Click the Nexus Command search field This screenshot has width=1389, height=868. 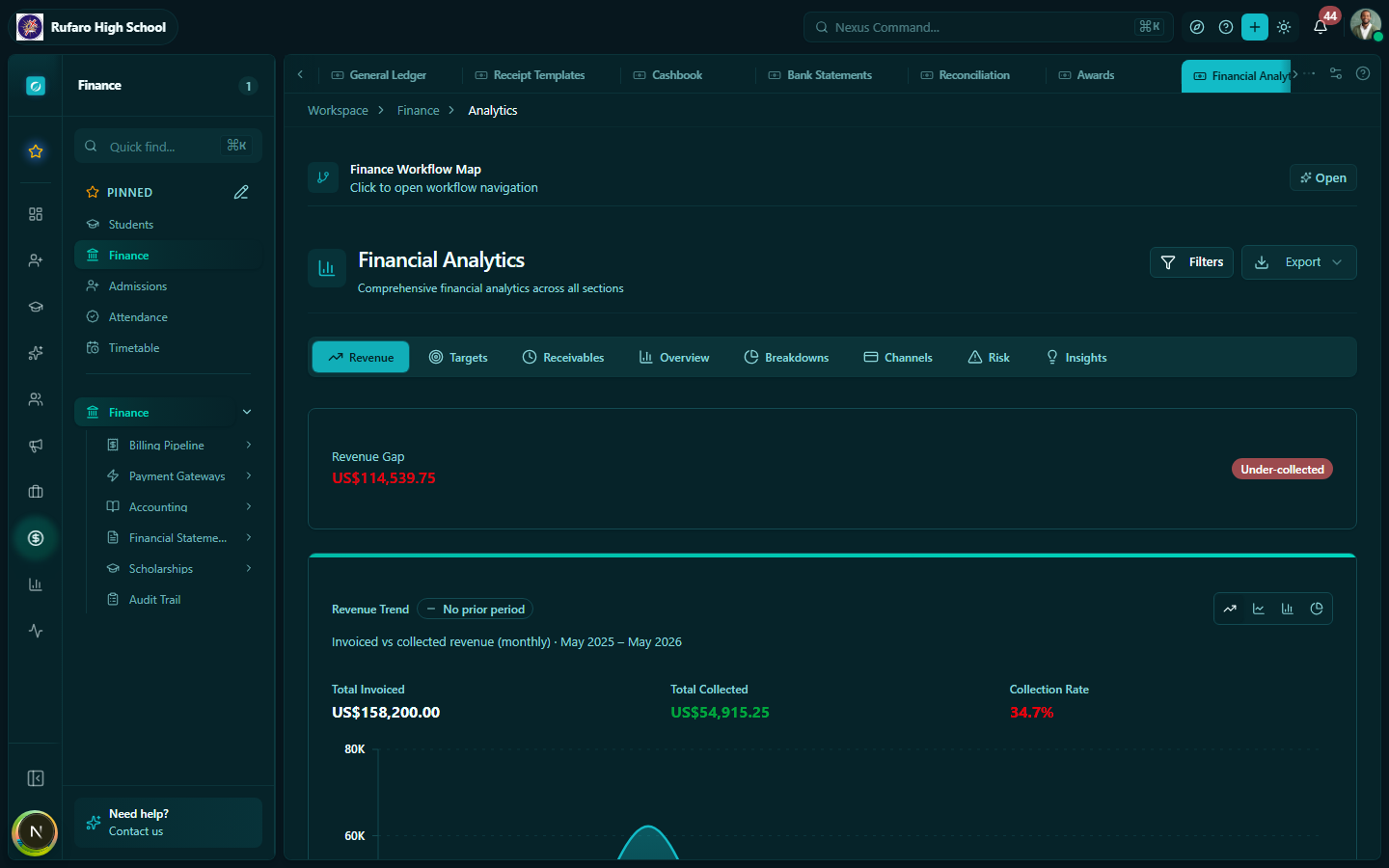tap(988, 27)
